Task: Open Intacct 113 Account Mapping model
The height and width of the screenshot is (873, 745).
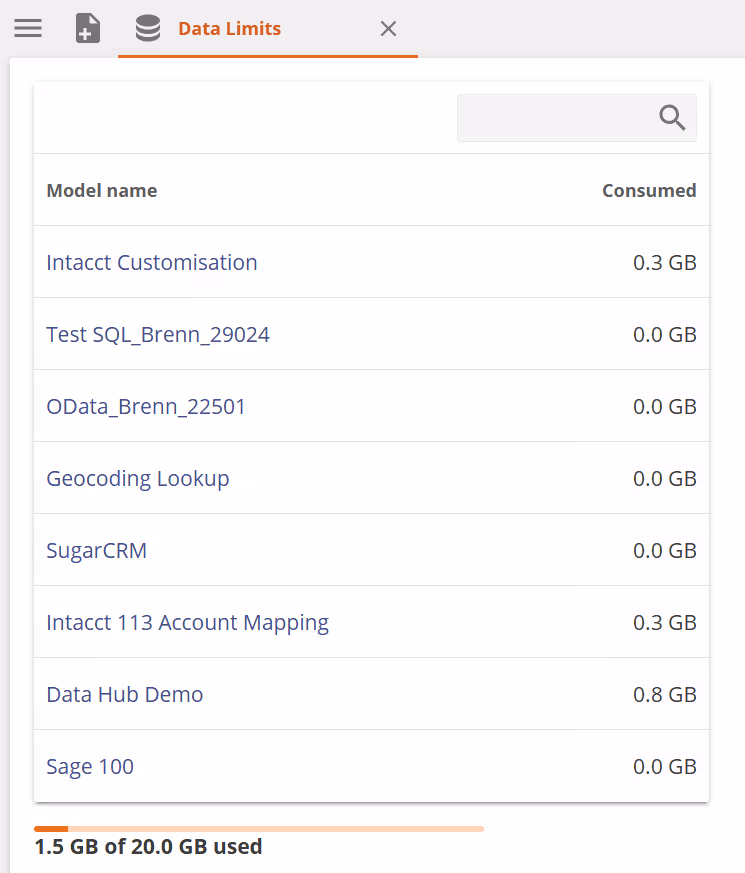Action: pos(188,622)
